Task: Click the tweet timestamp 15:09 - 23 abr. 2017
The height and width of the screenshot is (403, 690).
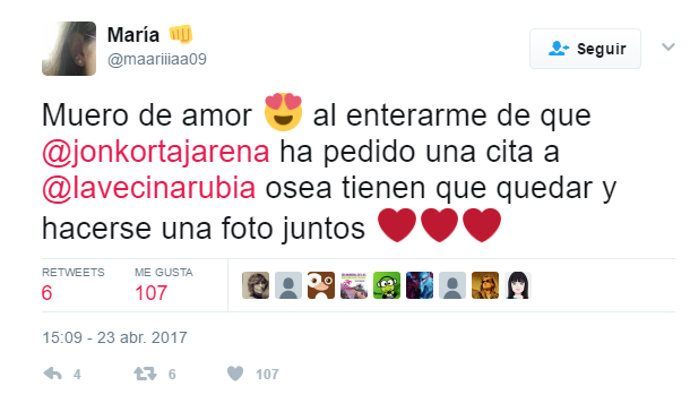Action: tap(115, 338)
